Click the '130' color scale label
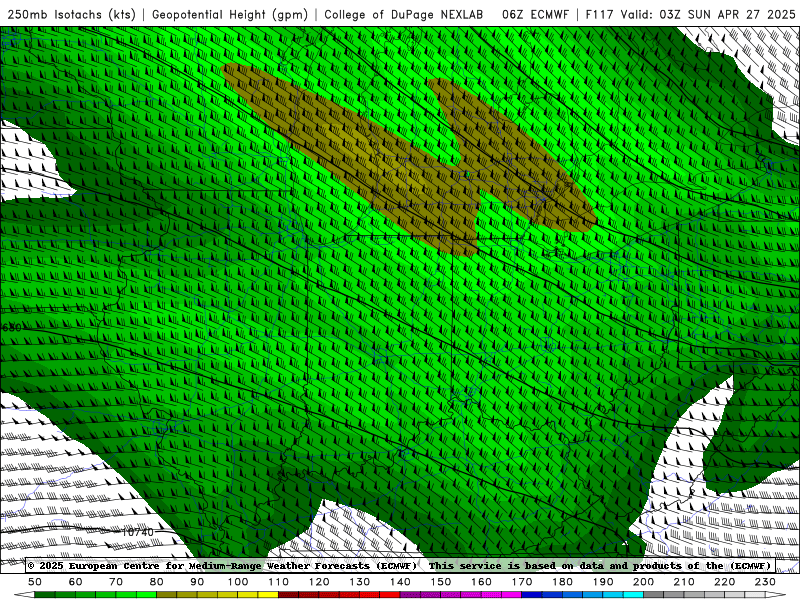Screen dimensions: 800x600 (x=360, y=582)
